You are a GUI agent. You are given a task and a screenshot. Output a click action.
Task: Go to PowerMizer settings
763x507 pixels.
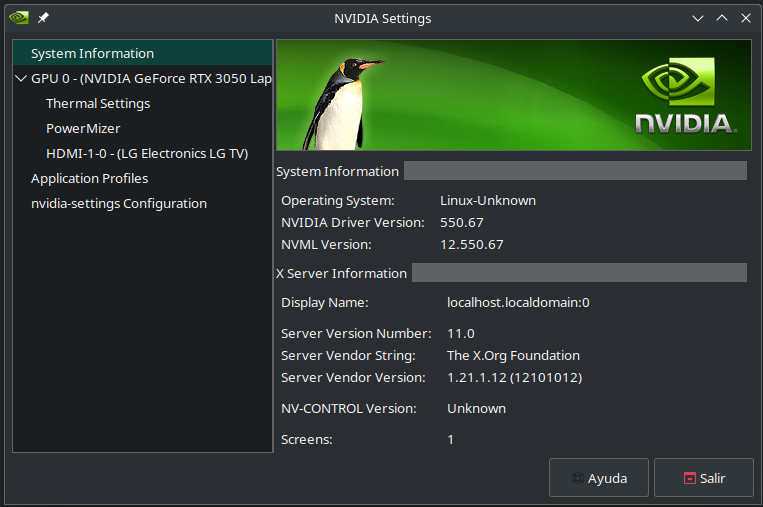[83, 128]
